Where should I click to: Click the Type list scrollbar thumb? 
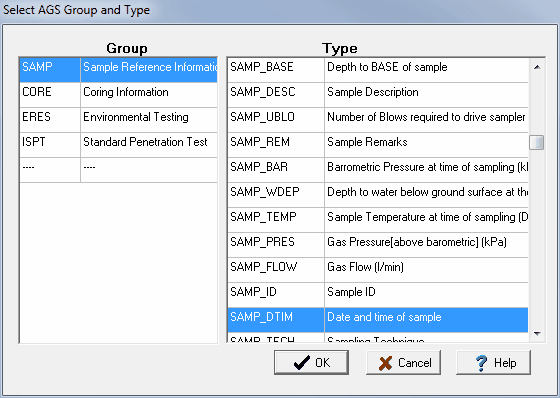click(536, 142)
